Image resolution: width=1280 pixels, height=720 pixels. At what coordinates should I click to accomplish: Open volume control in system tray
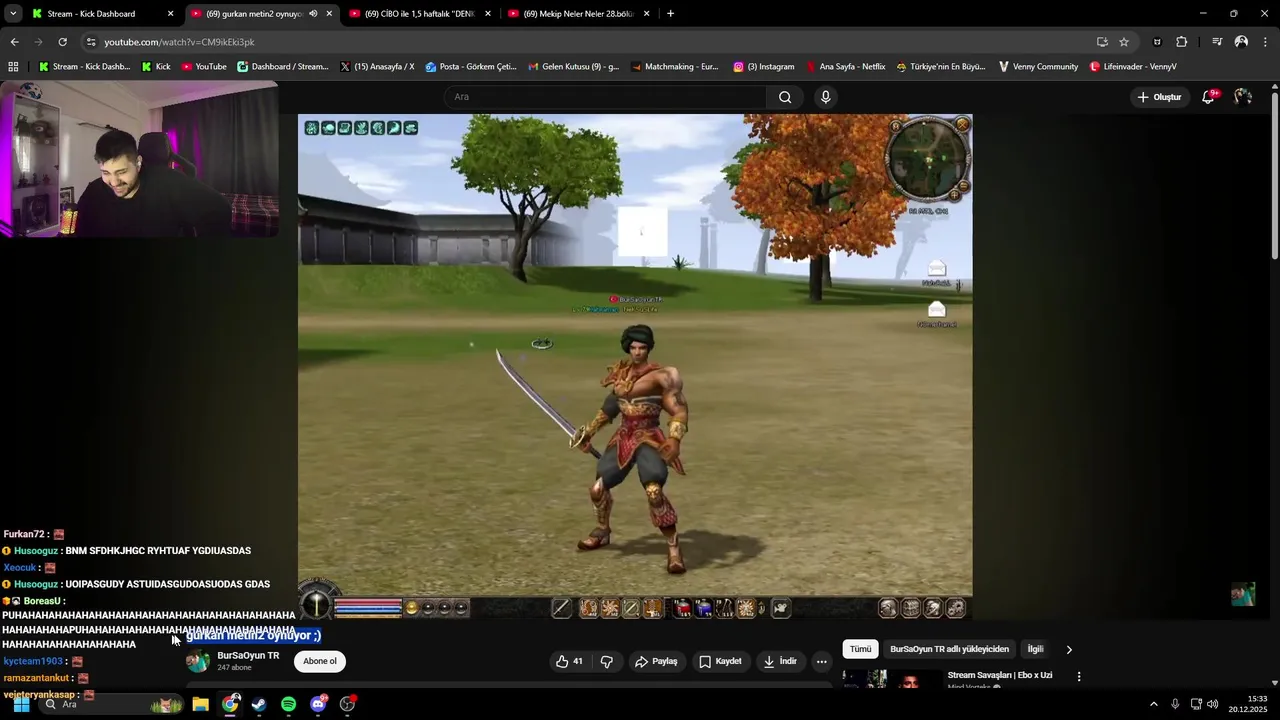(1212, 704)
